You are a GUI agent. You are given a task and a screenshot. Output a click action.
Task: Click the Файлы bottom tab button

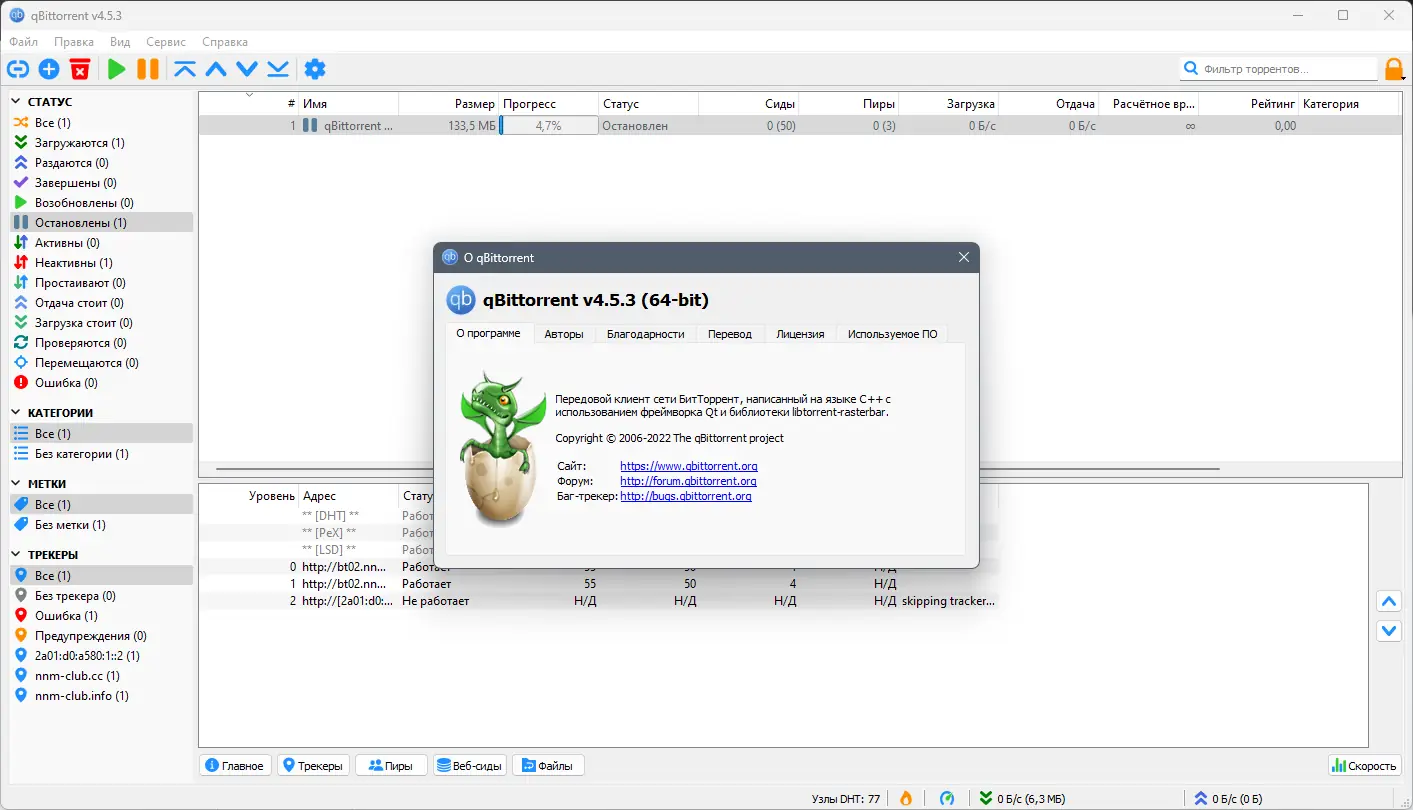[548, 766]
